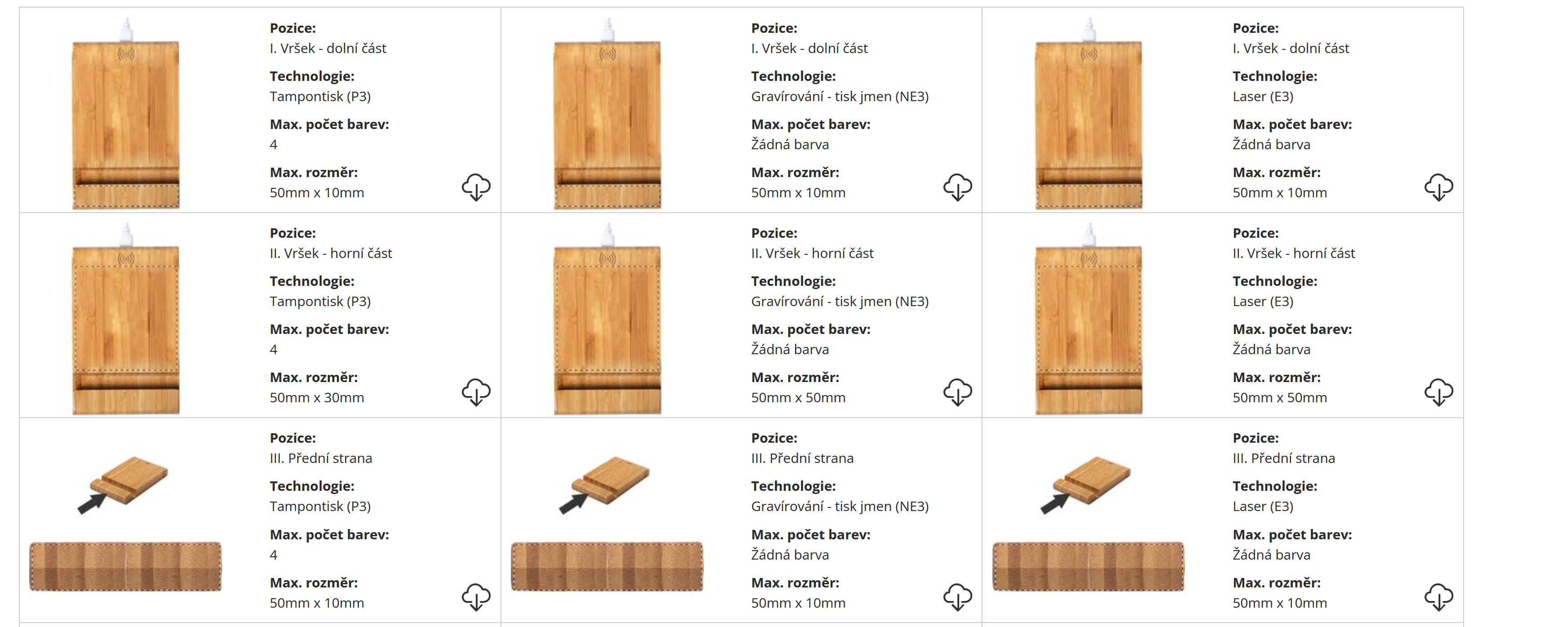The height and width of the screenshot is (627, 1568).
Task: Download template for III. Přední strana Gravírování
Action: 957,596
